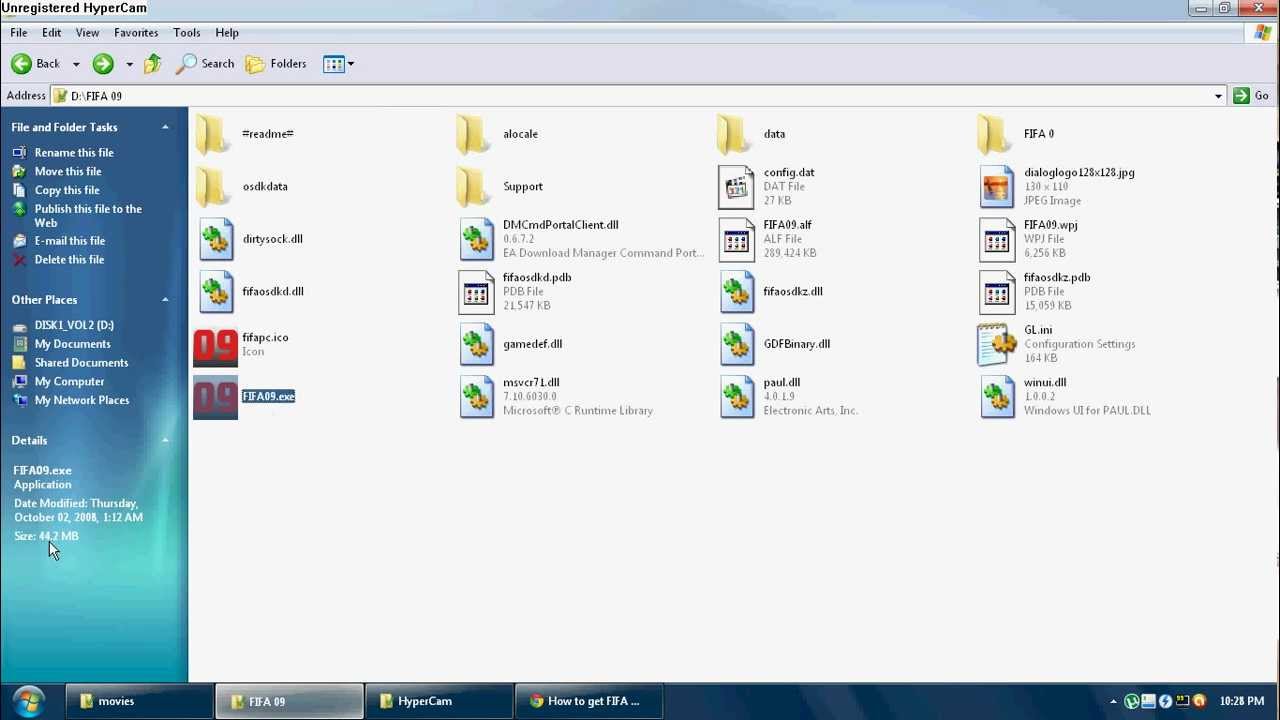Switch to the Chrome How to get FIFA window

[589, 701]
